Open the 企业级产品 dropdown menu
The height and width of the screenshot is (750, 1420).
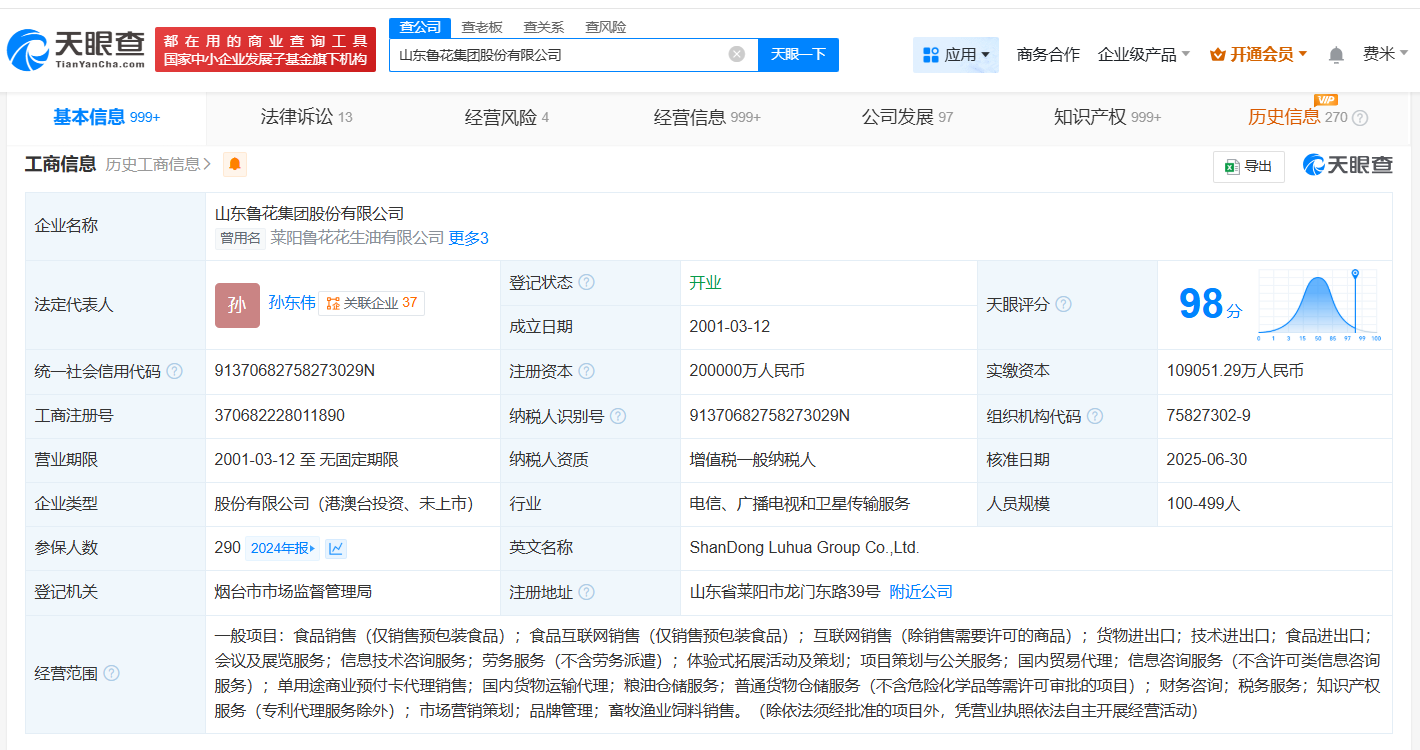[1143, 55]
